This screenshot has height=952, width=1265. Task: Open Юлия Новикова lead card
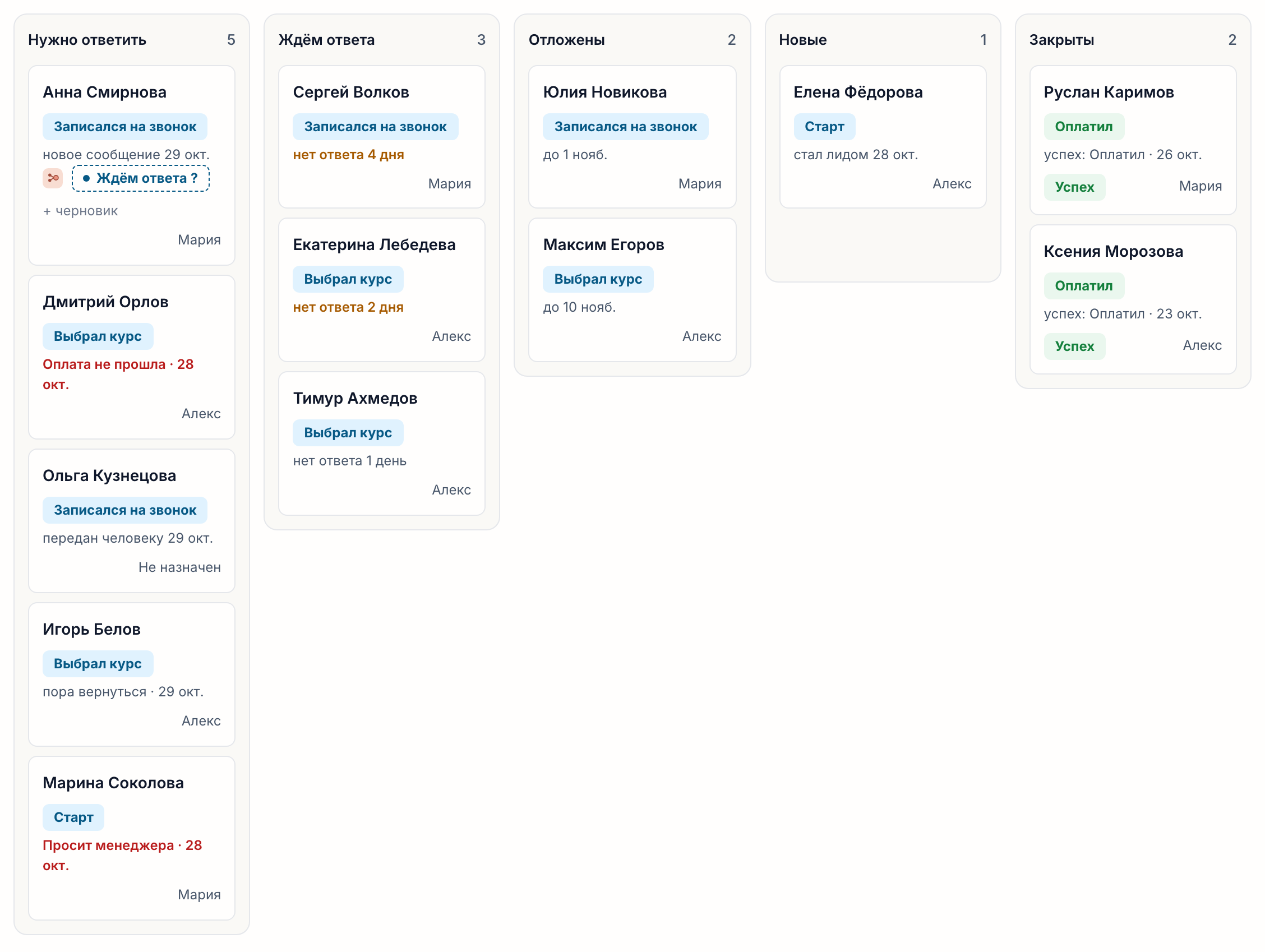click(x=632, y=137)
